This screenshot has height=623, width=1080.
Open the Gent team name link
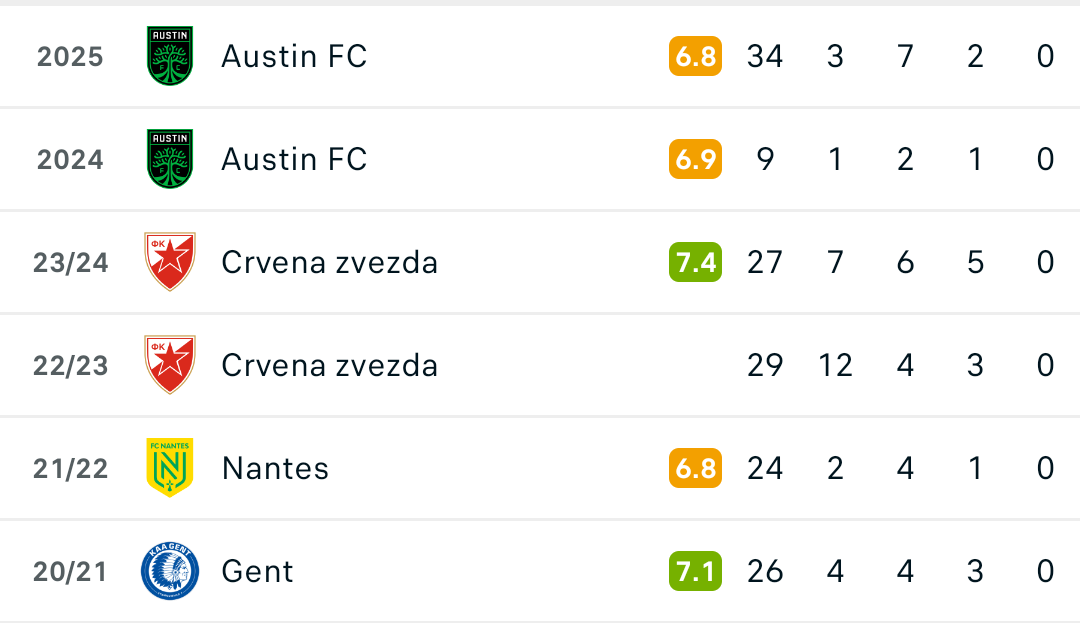258,571
